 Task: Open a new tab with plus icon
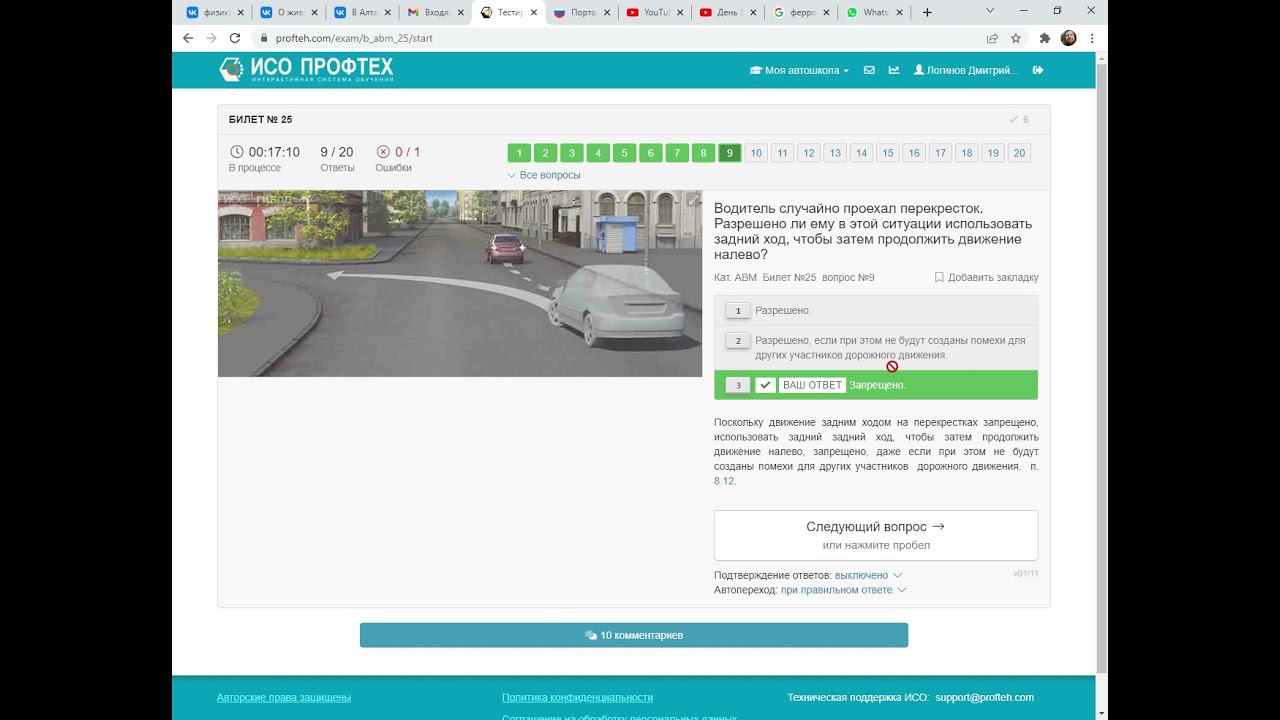pos(927,12)
